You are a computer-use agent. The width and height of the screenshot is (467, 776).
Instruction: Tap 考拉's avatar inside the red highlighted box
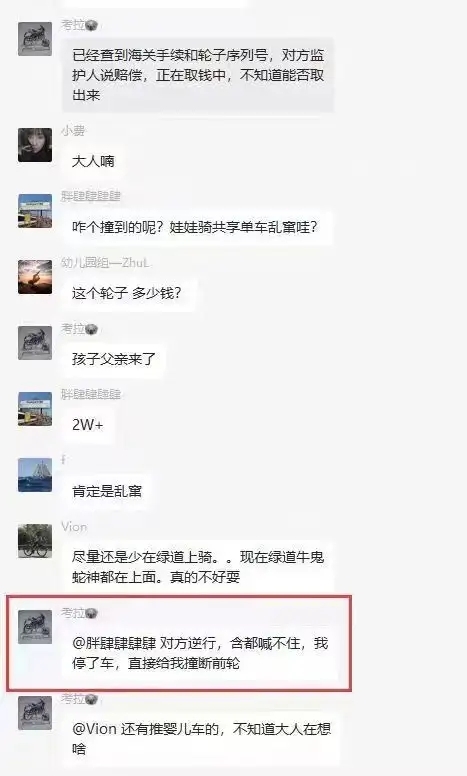pos(35,627)
